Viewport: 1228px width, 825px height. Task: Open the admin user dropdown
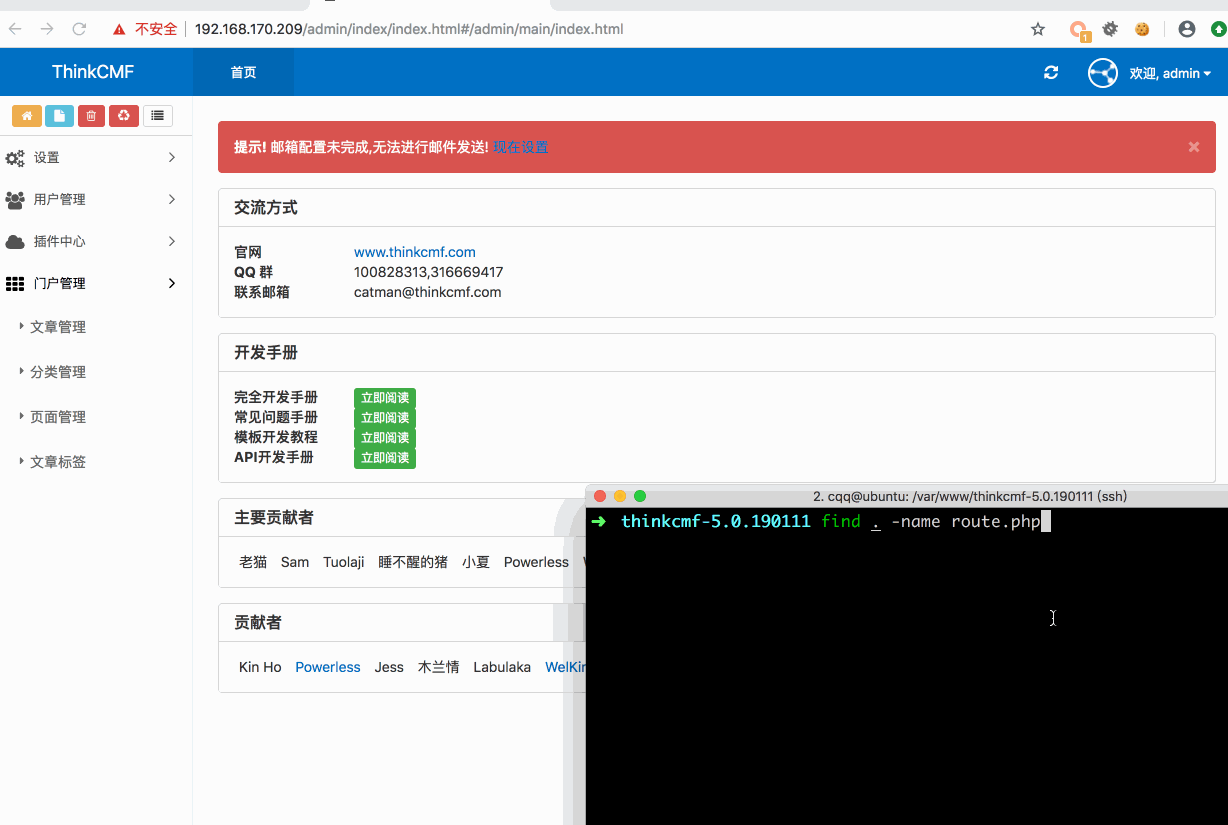click(x=1169, y=73)
